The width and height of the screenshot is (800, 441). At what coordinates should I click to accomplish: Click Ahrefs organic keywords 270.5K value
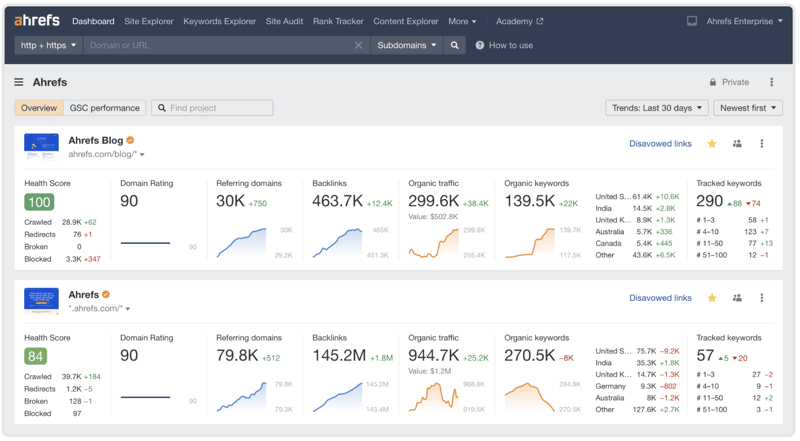pos(530,355)
